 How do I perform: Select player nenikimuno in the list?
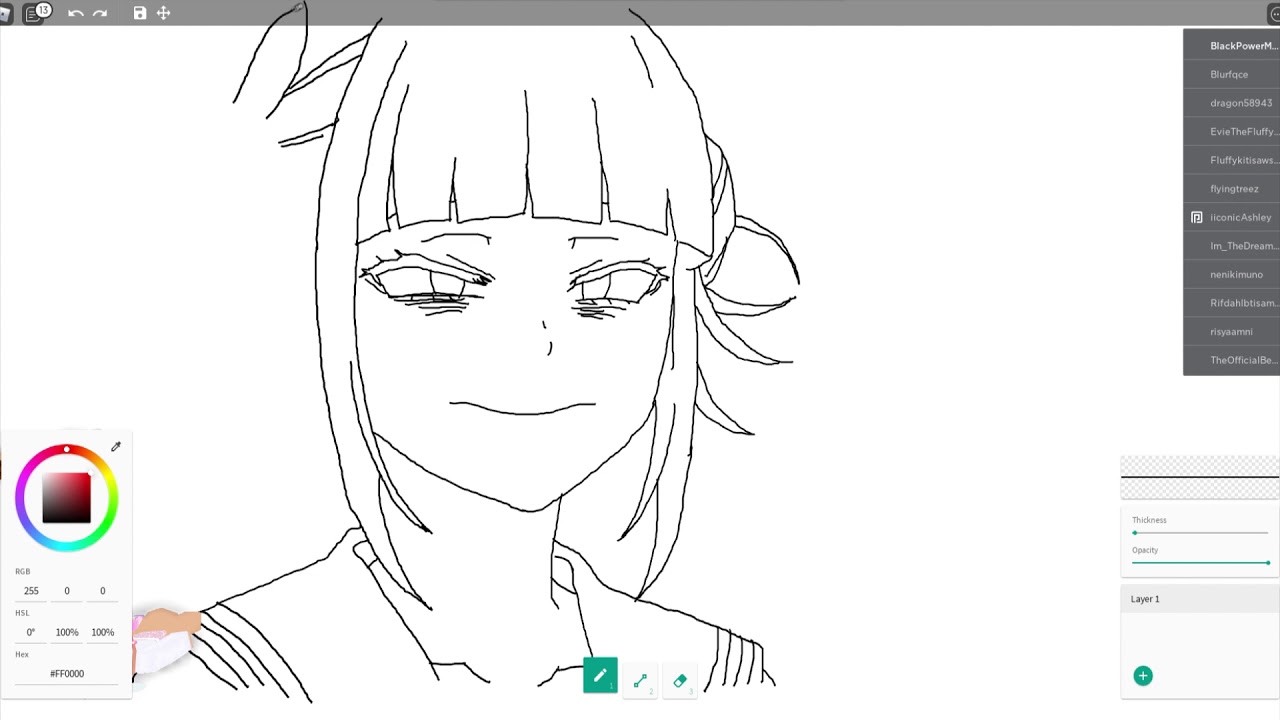click(1231, 274)
